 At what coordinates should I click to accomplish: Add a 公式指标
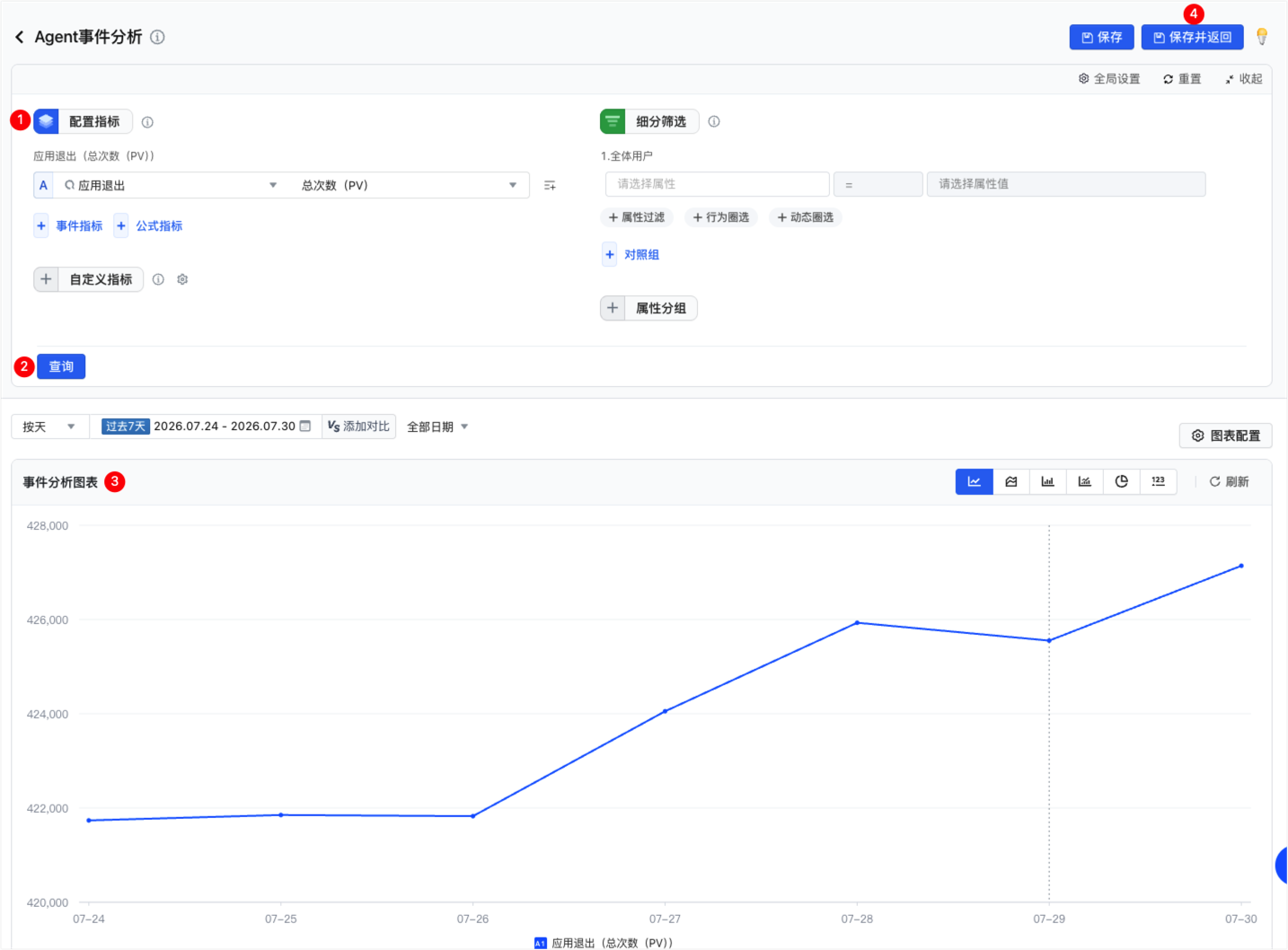pos(149,225)
